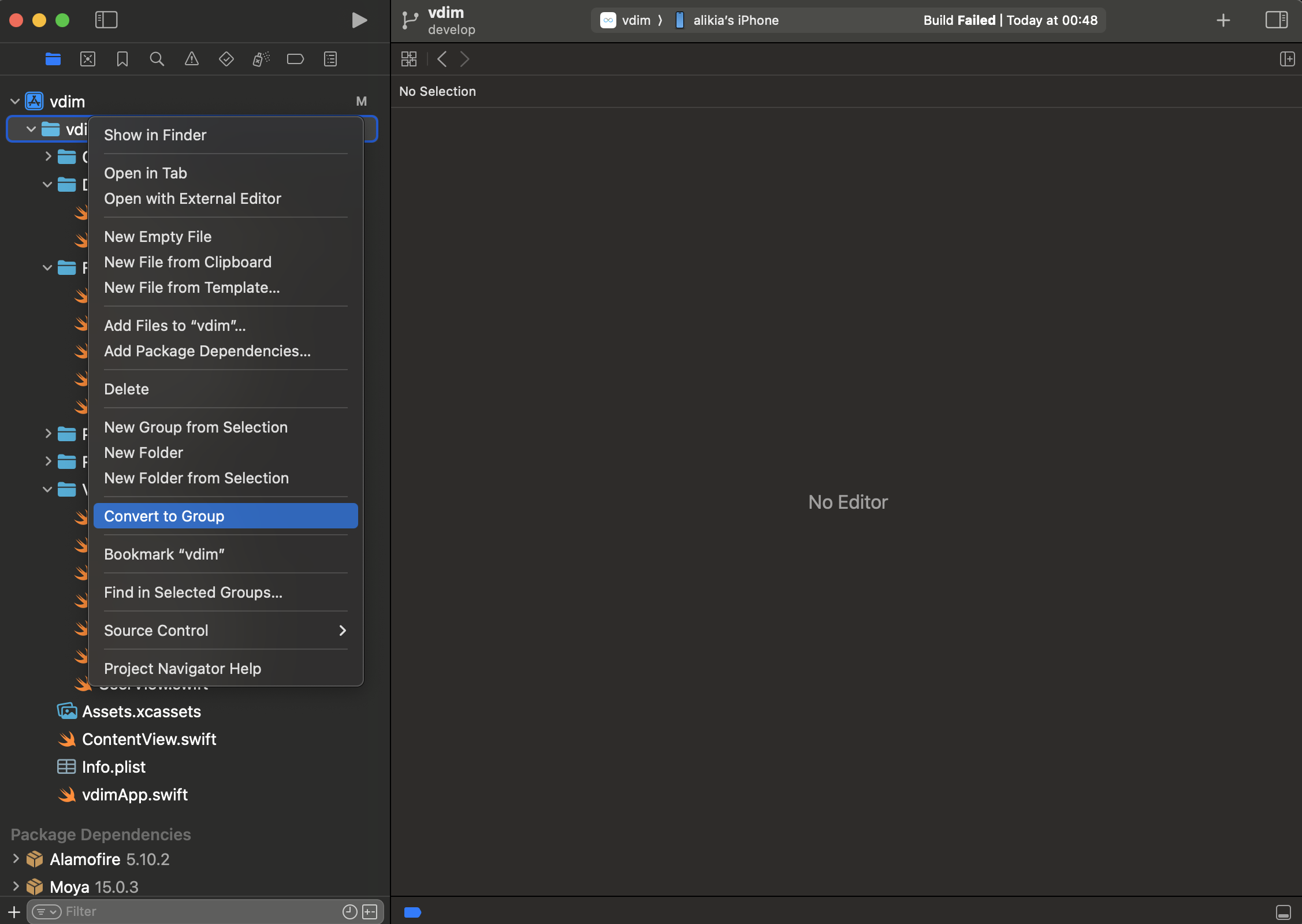Show only recent files filter
The width and height of the screenshot is (1302, 924).
pos(350,912)
